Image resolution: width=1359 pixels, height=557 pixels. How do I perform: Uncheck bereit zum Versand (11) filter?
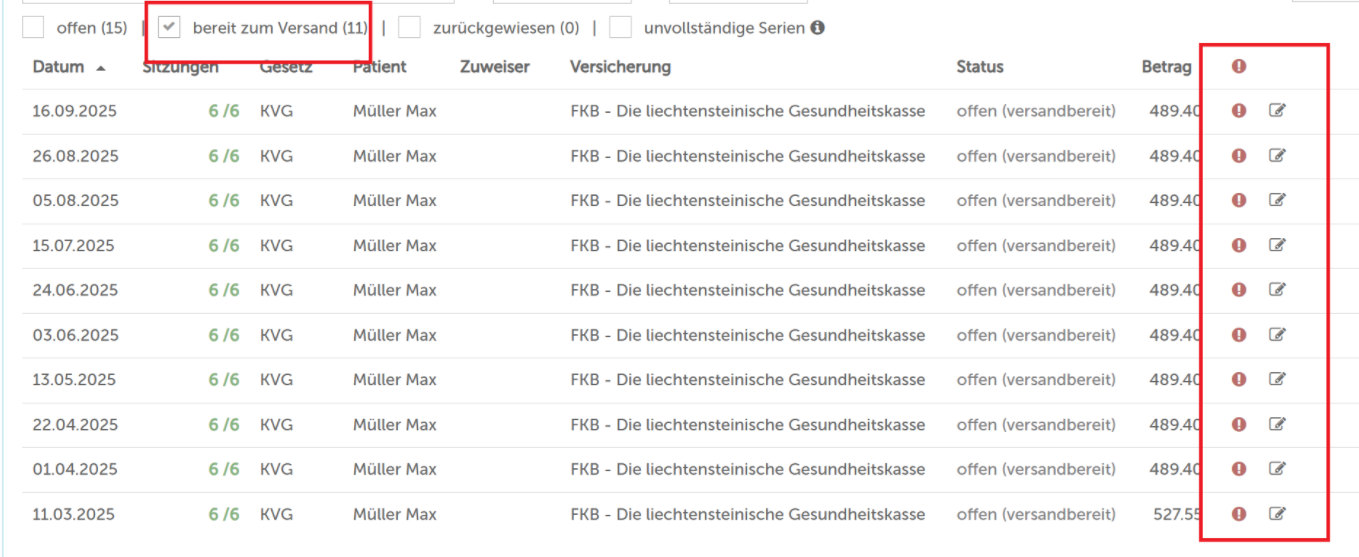169,28
